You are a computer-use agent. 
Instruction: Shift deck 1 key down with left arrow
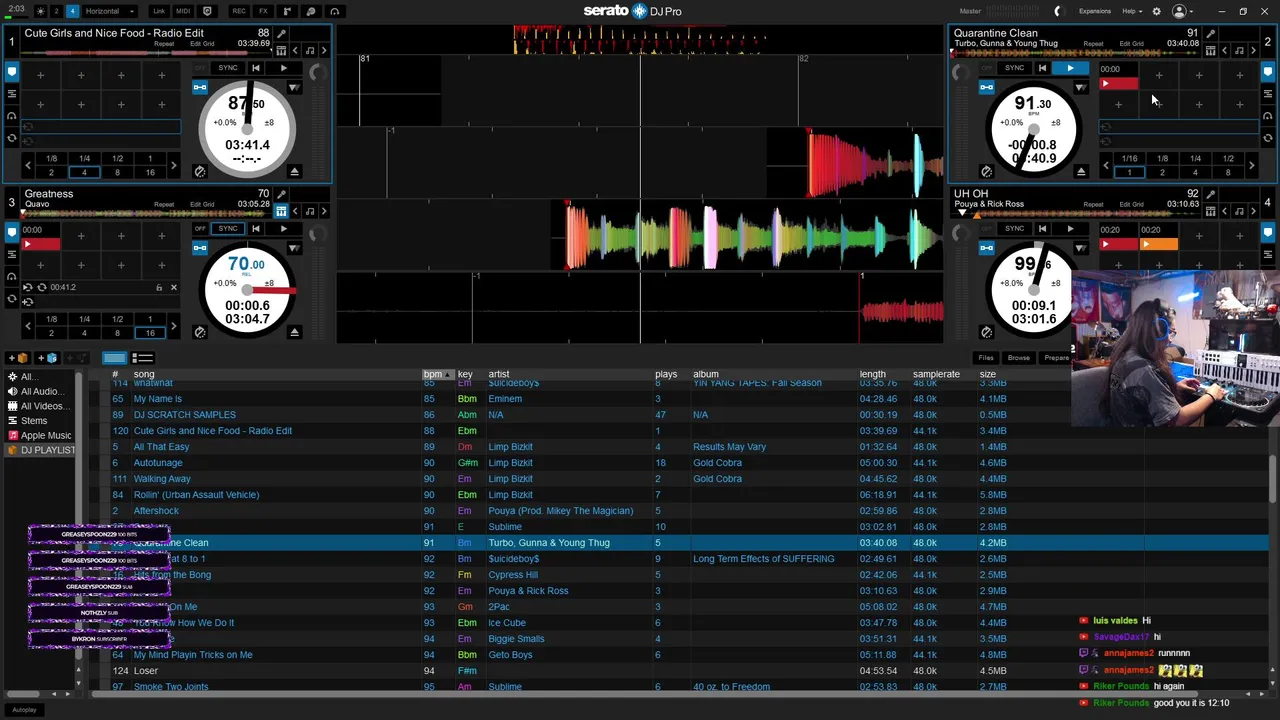click(295, 50)
